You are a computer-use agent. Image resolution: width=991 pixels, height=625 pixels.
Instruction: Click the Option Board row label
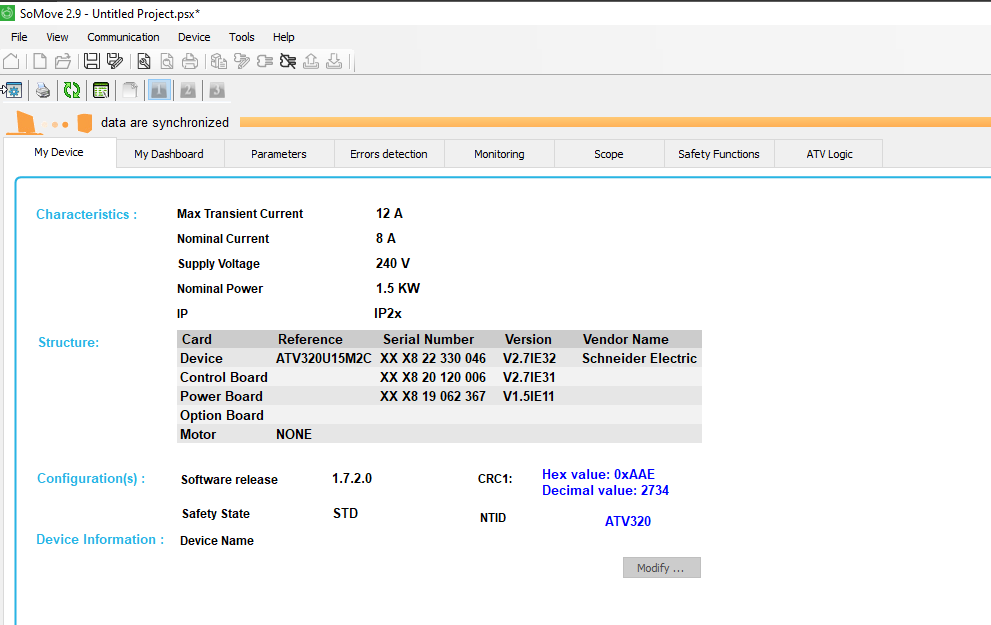pyautogui.click(x=222, y=415)
